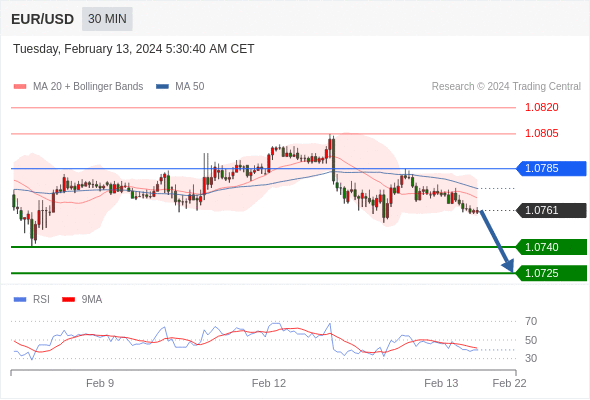The width and height of the screenshot is (590, 400).
Task: Click the blue downward forecast arrow head
Action: click(x=508, y=266)
